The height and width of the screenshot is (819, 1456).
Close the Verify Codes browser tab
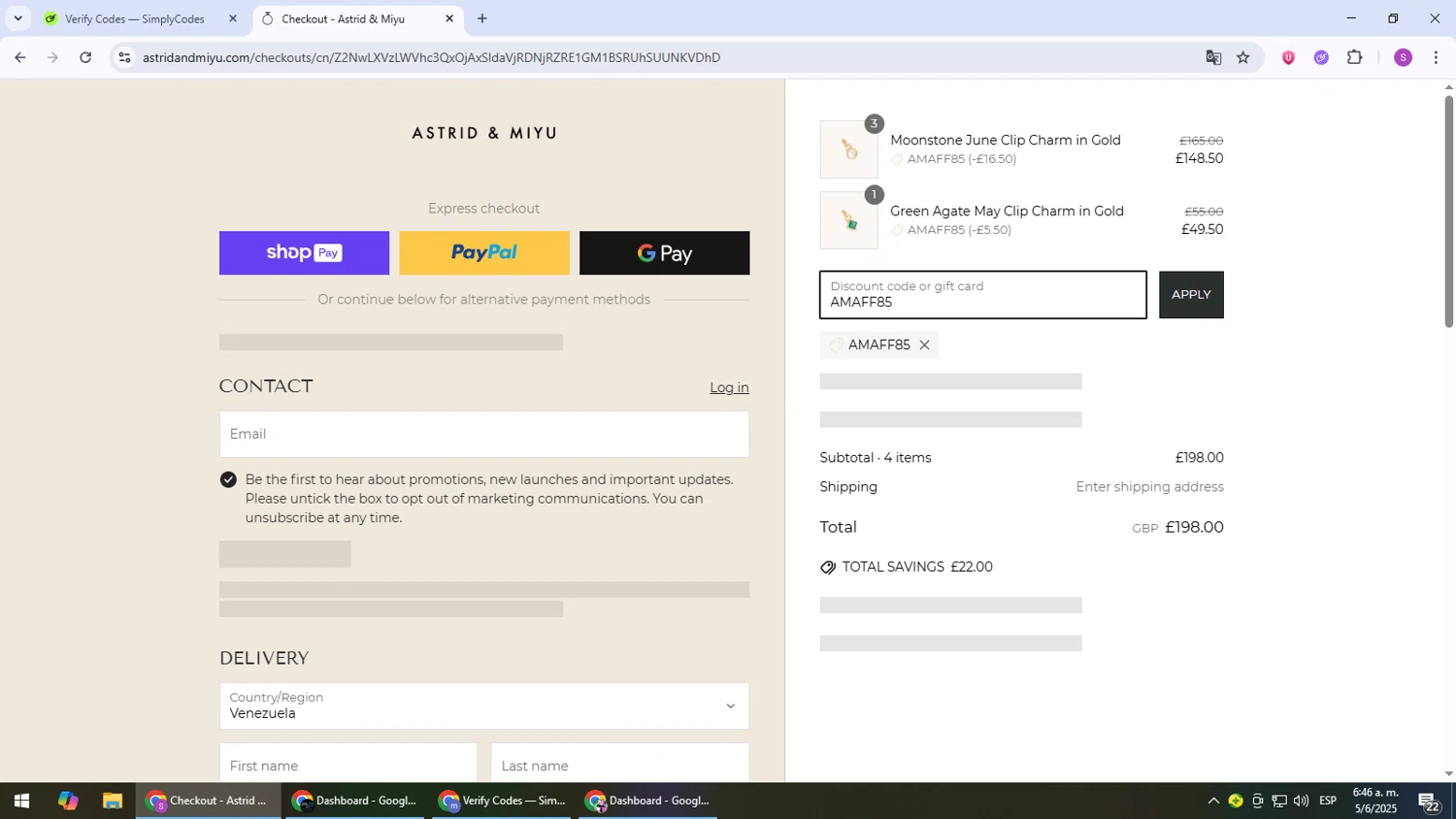[x=233, y=18]
